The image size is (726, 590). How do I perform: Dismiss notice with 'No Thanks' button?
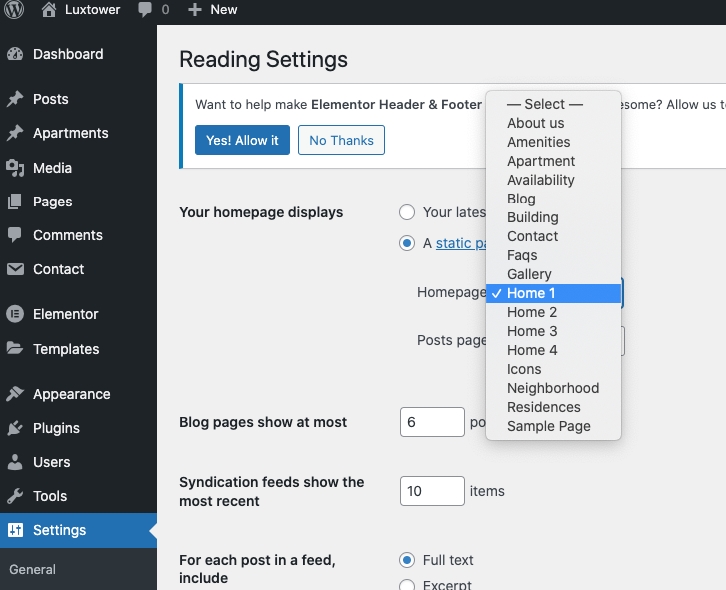tap(341, 140)
